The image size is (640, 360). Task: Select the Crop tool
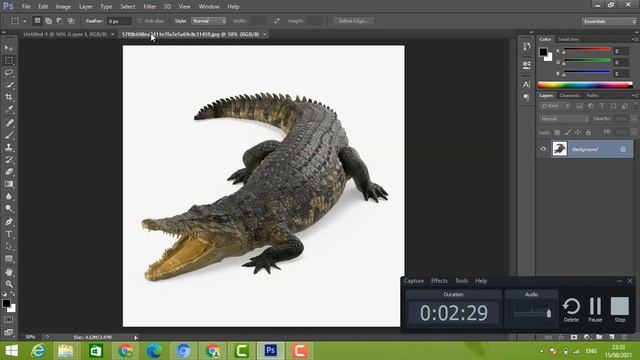point(9,97)
